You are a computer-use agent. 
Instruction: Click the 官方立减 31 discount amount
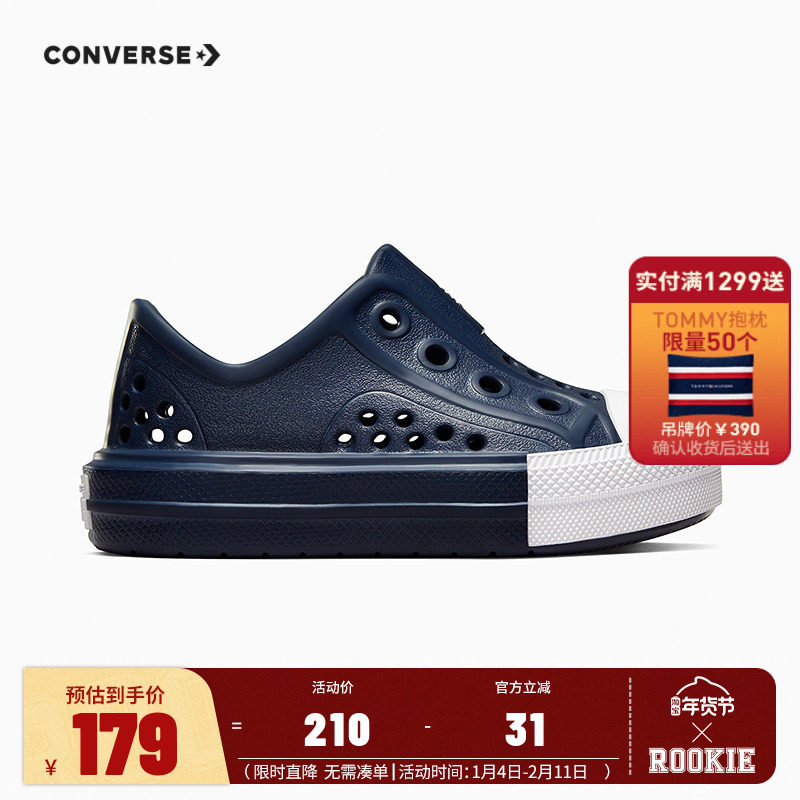(524, 730)
